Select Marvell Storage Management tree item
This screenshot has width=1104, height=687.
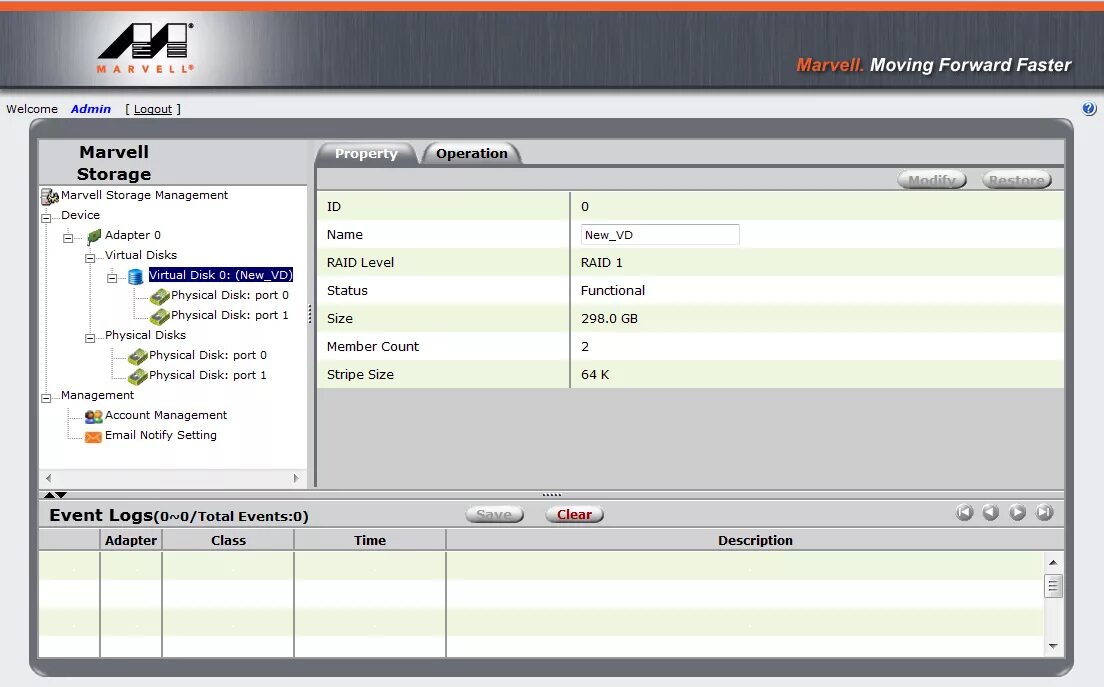[144, 195]
